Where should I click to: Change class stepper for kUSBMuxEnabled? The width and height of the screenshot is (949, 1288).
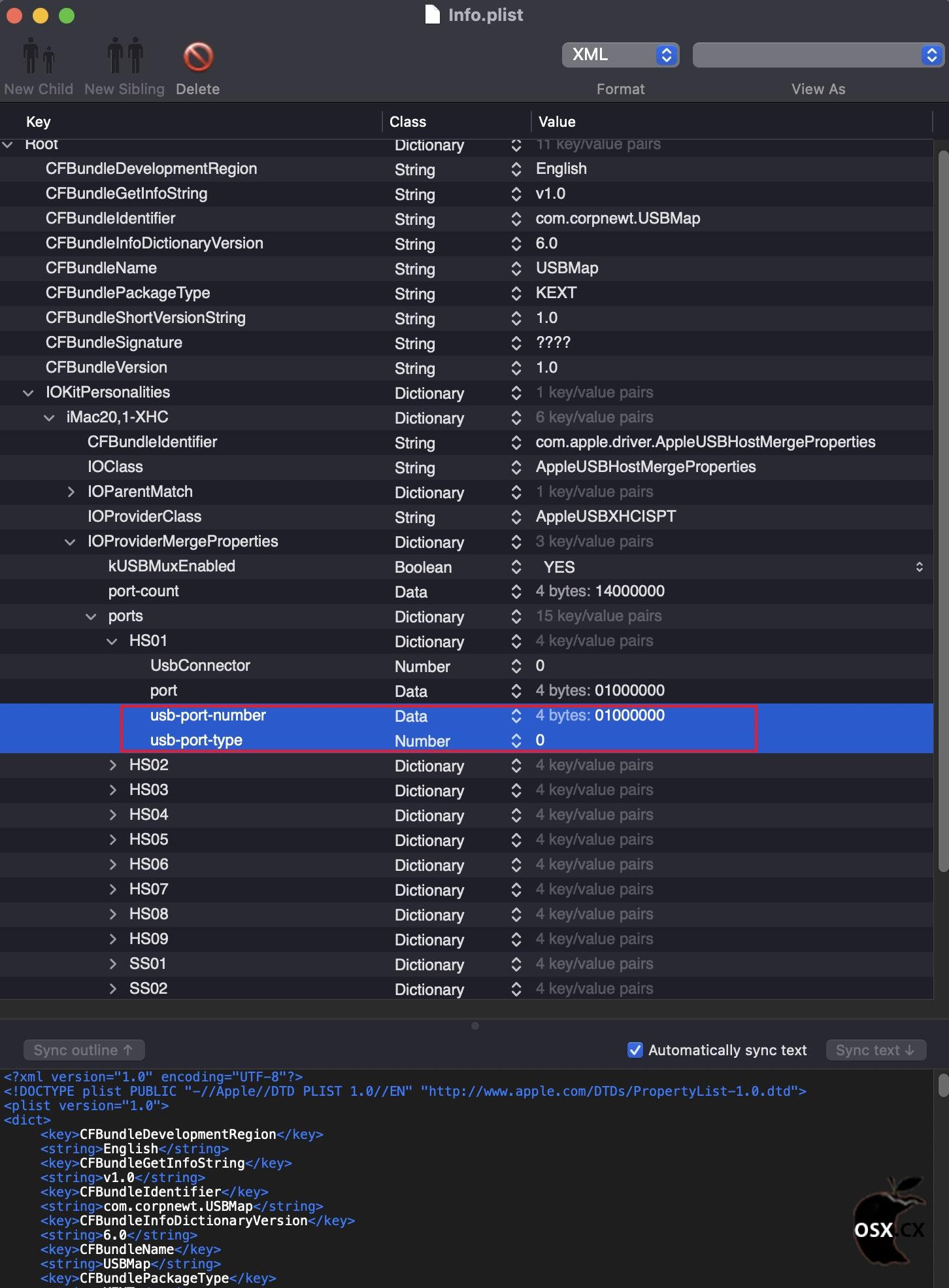[516, 567]
